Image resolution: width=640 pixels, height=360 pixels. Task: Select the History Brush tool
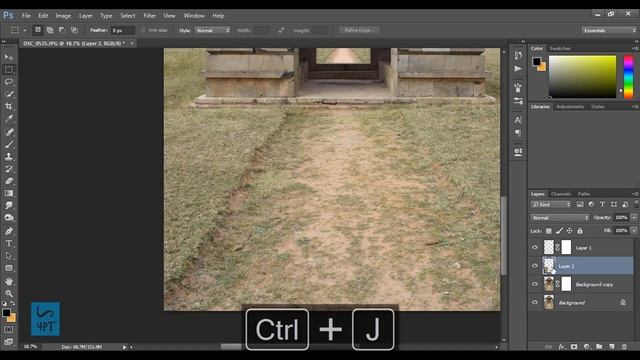tap(9, 169)
